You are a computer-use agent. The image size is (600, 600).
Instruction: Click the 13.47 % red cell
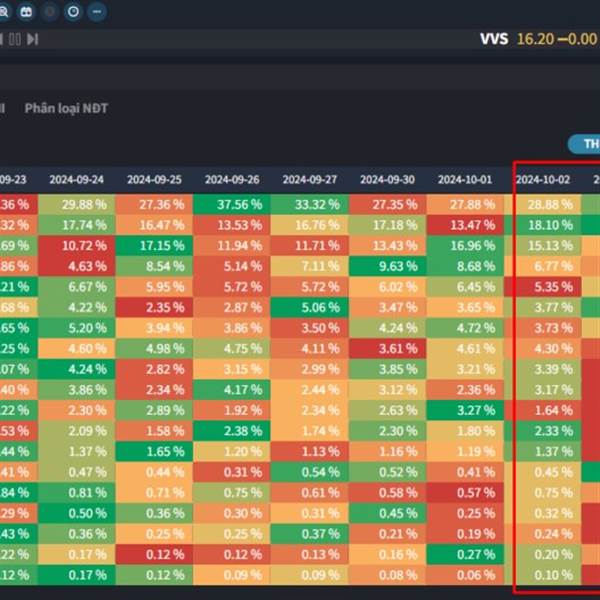pyautogui.click(x=465, y=225)
